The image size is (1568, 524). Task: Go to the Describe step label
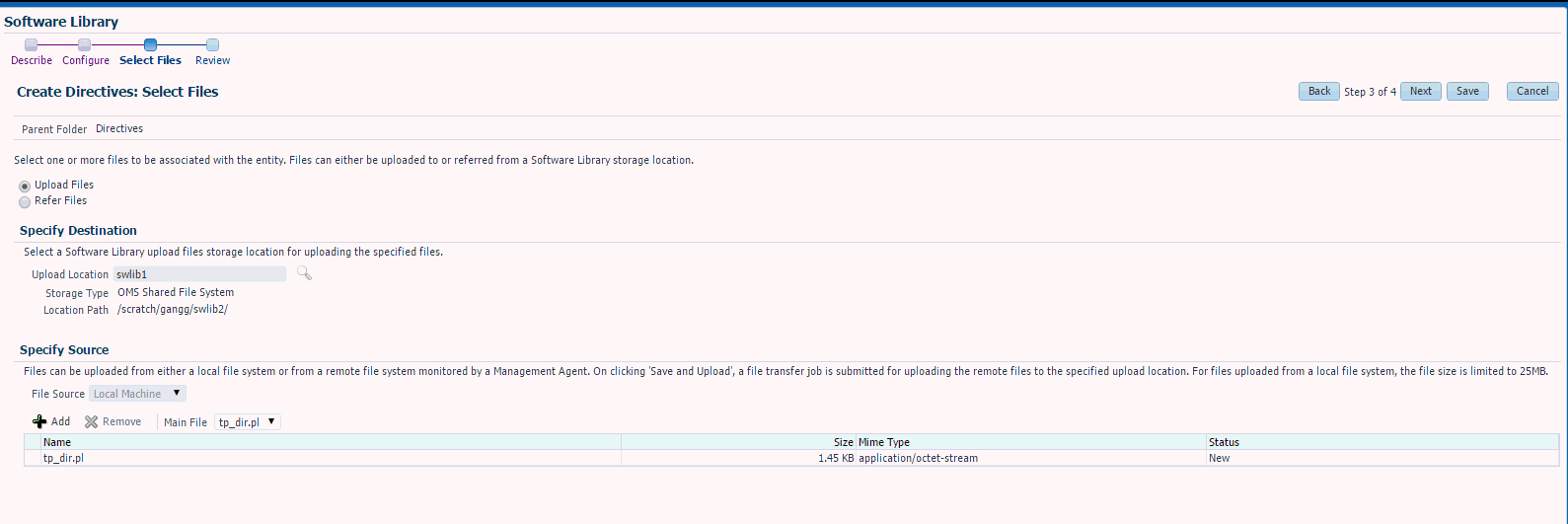tap(32, 60)
